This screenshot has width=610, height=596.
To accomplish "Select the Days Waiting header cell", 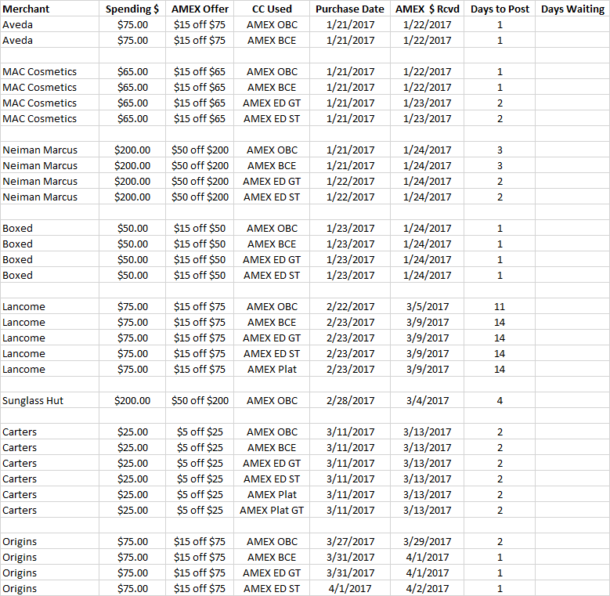I will (571, 8).
